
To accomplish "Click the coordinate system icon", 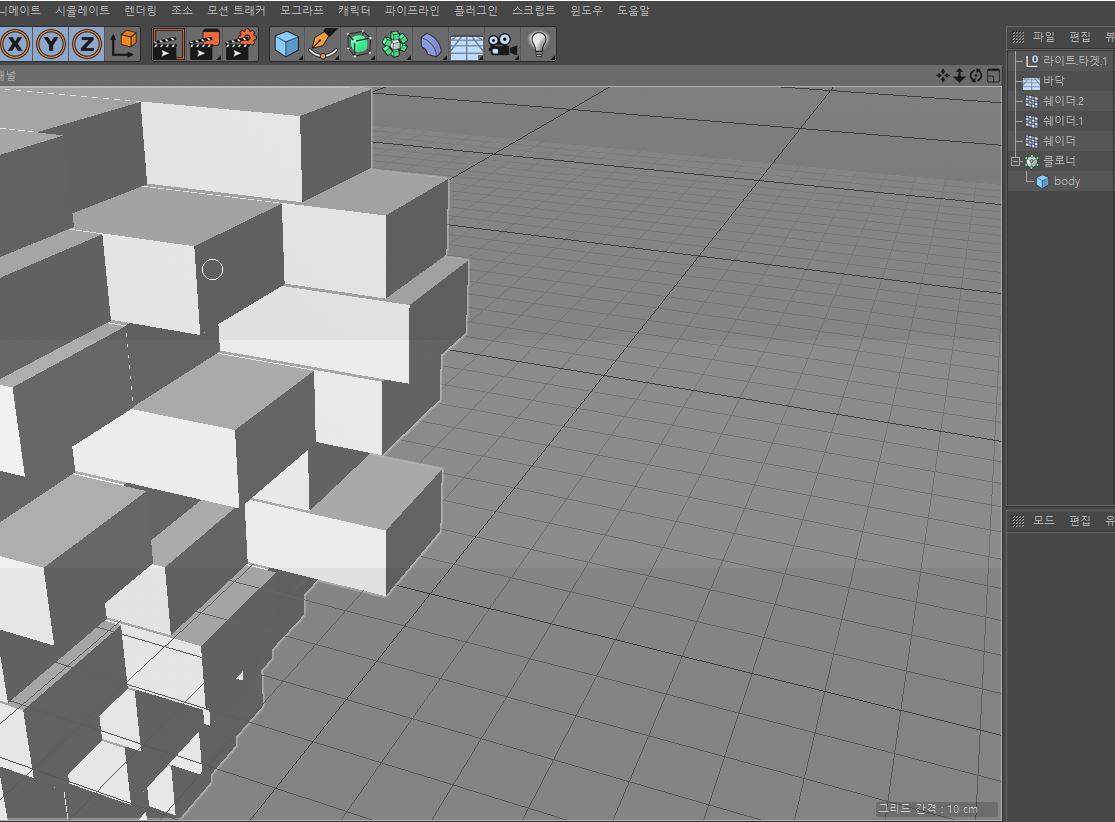I will point(123,44).
